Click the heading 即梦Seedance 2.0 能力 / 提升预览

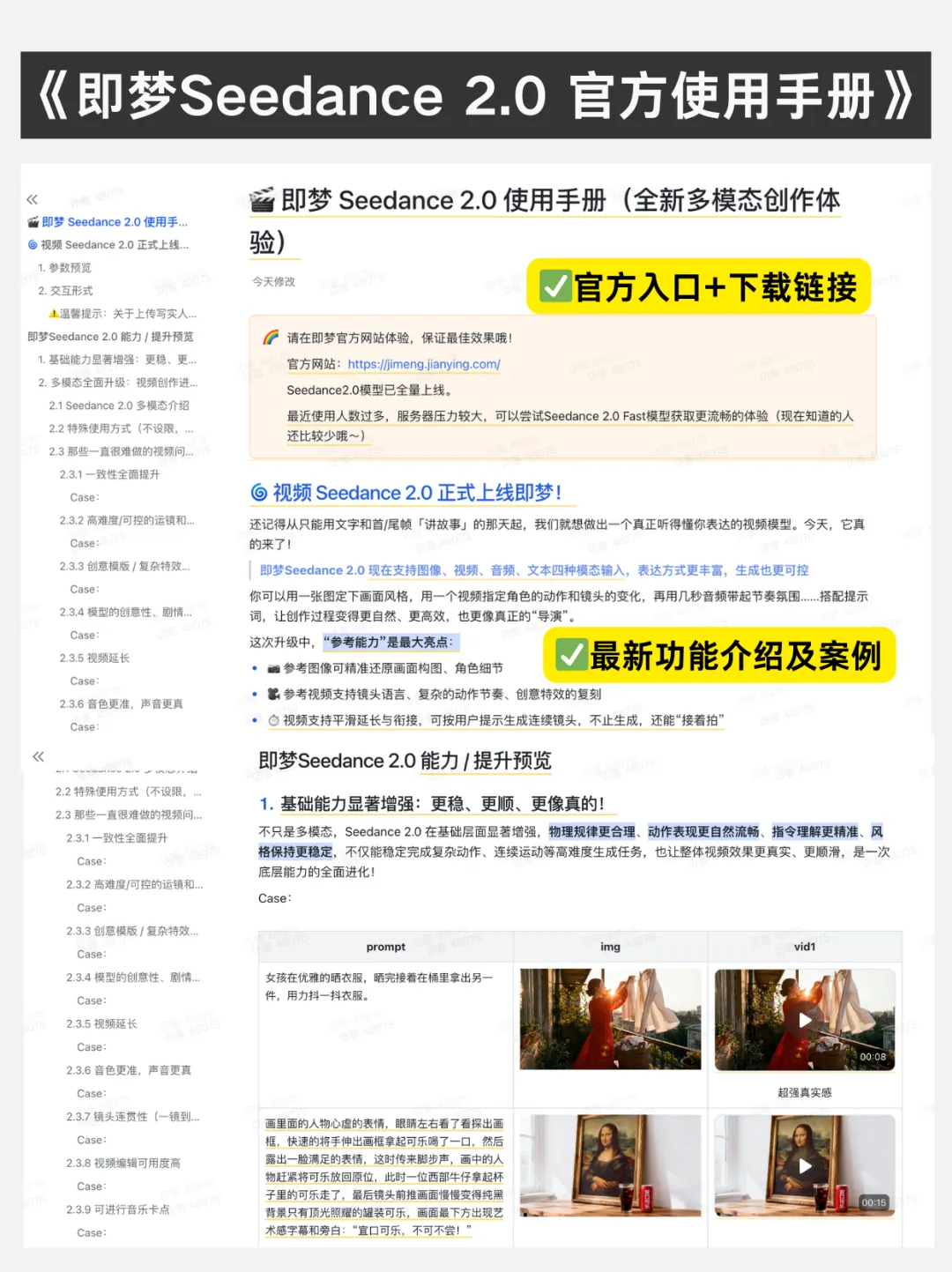pyautogui.click(x=405, y=761)
